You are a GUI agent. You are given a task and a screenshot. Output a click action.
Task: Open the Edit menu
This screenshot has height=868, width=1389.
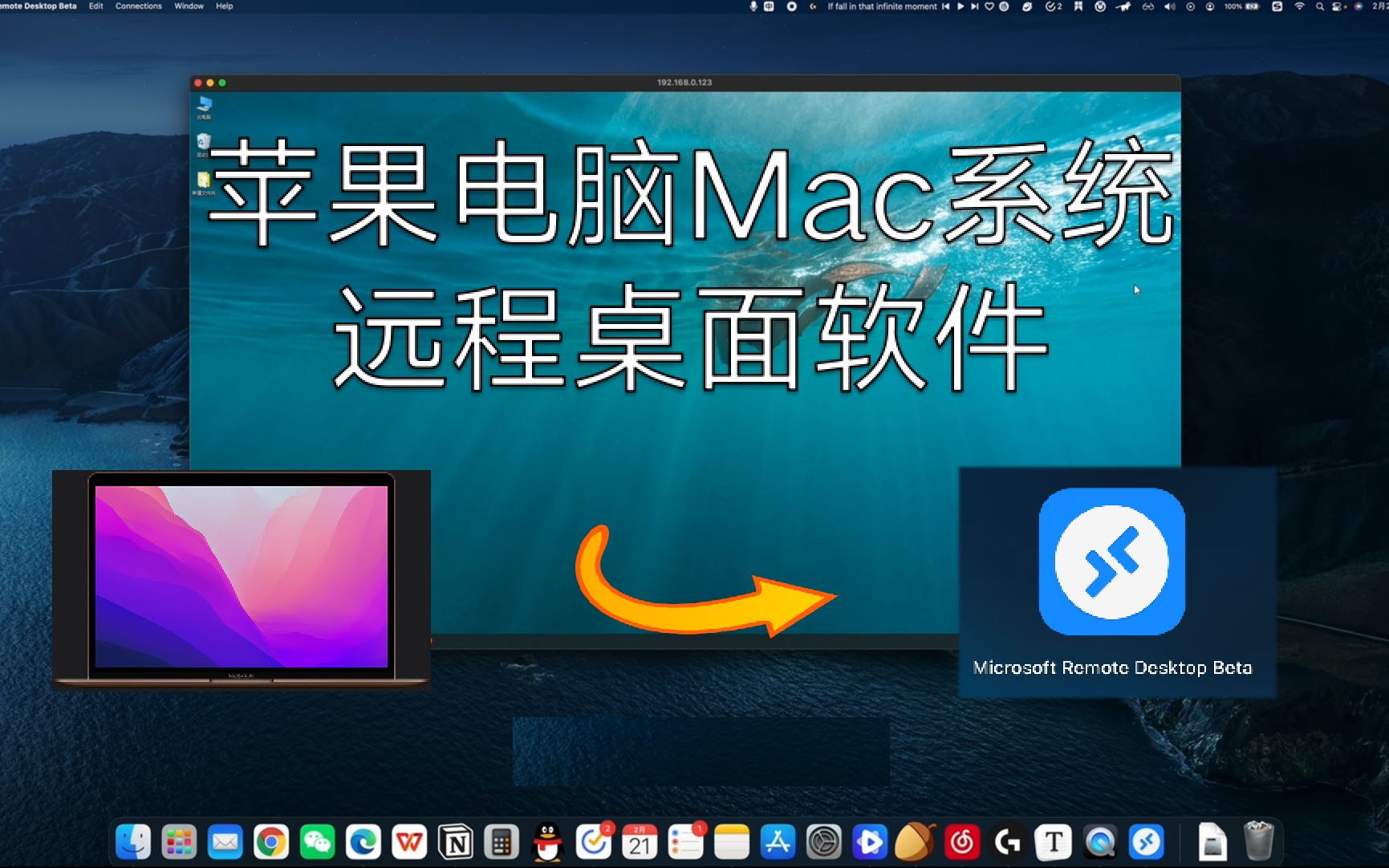pos(96,6)
